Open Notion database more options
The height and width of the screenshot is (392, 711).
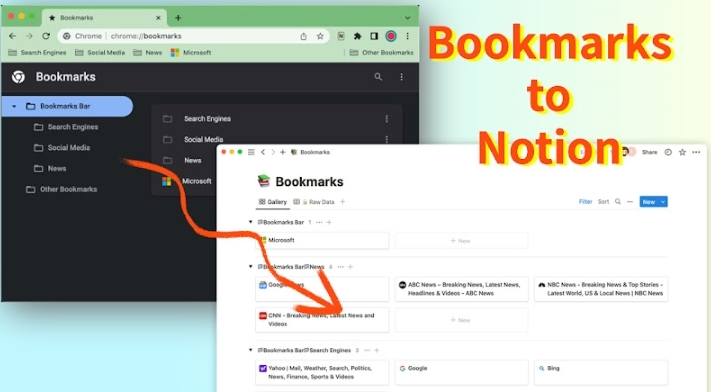(630, 202)
